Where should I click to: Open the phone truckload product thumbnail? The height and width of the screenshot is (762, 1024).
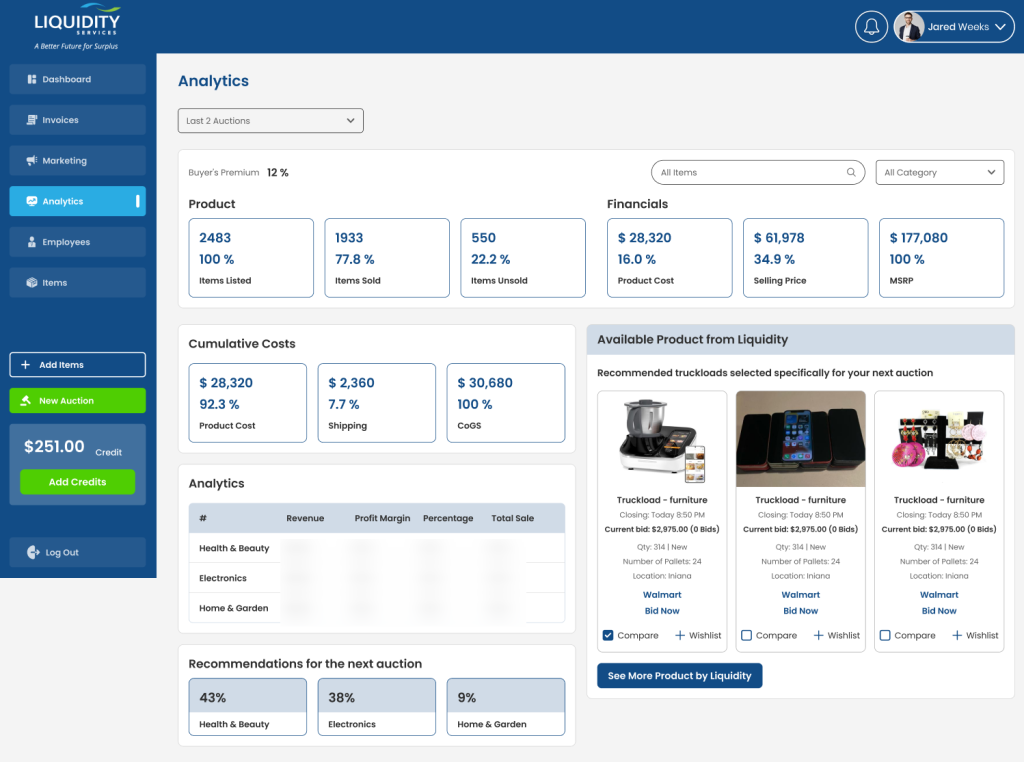coord(800,439)
